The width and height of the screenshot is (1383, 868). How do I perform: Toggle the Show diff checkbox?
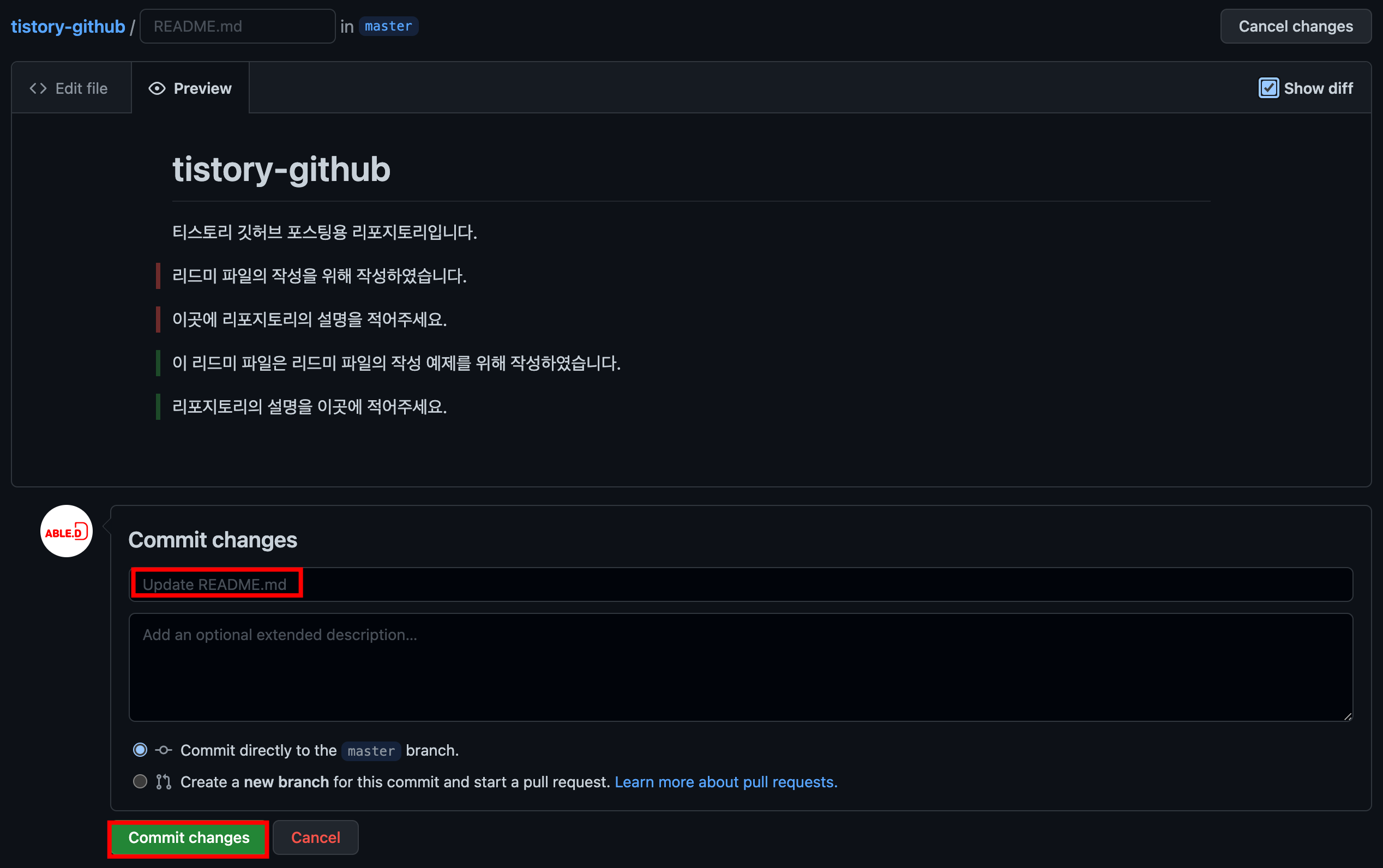pos(1268,88)
